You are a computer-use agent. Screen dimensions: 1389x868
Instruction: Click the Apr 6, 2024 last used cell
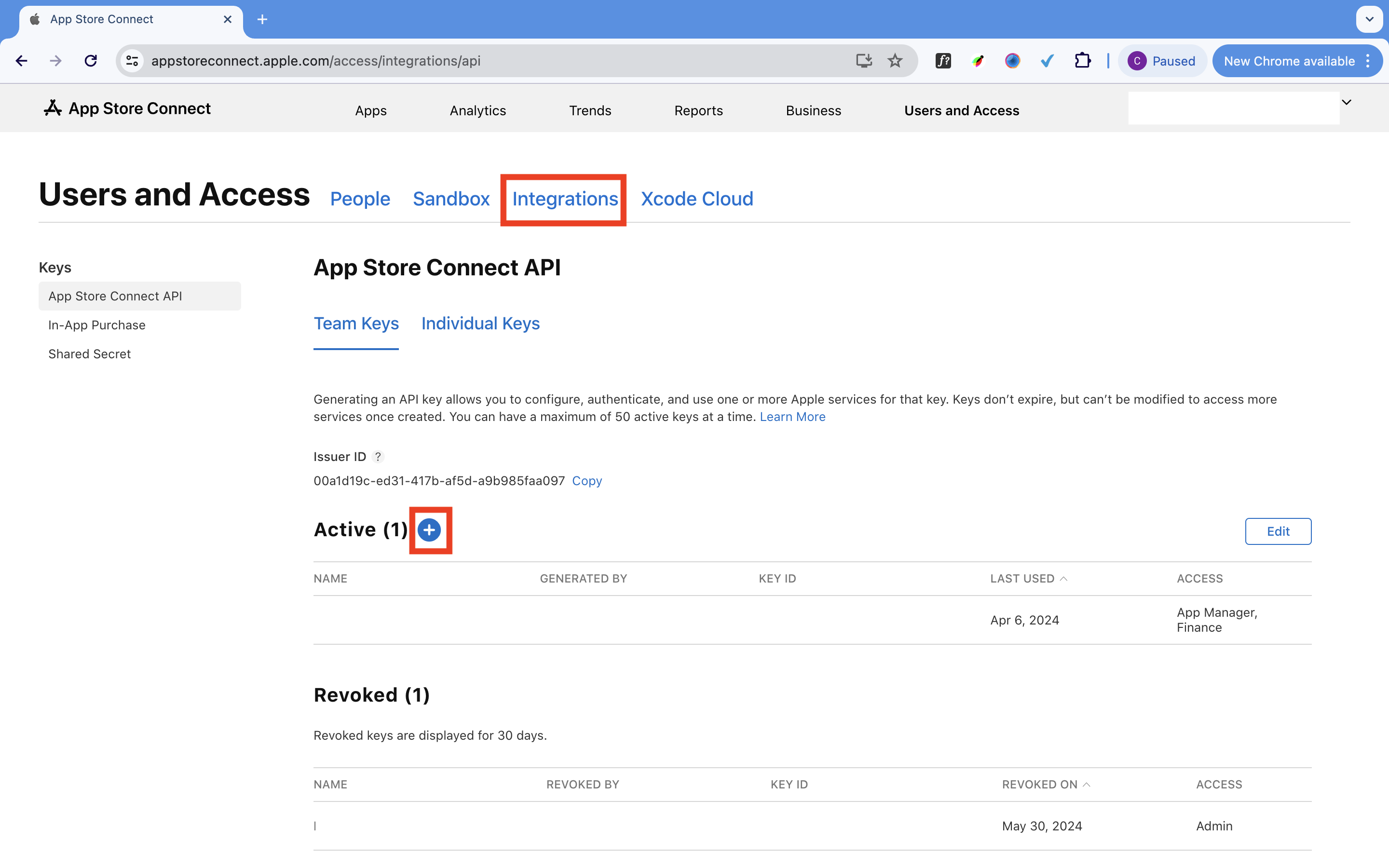[x=1024, y=621]
